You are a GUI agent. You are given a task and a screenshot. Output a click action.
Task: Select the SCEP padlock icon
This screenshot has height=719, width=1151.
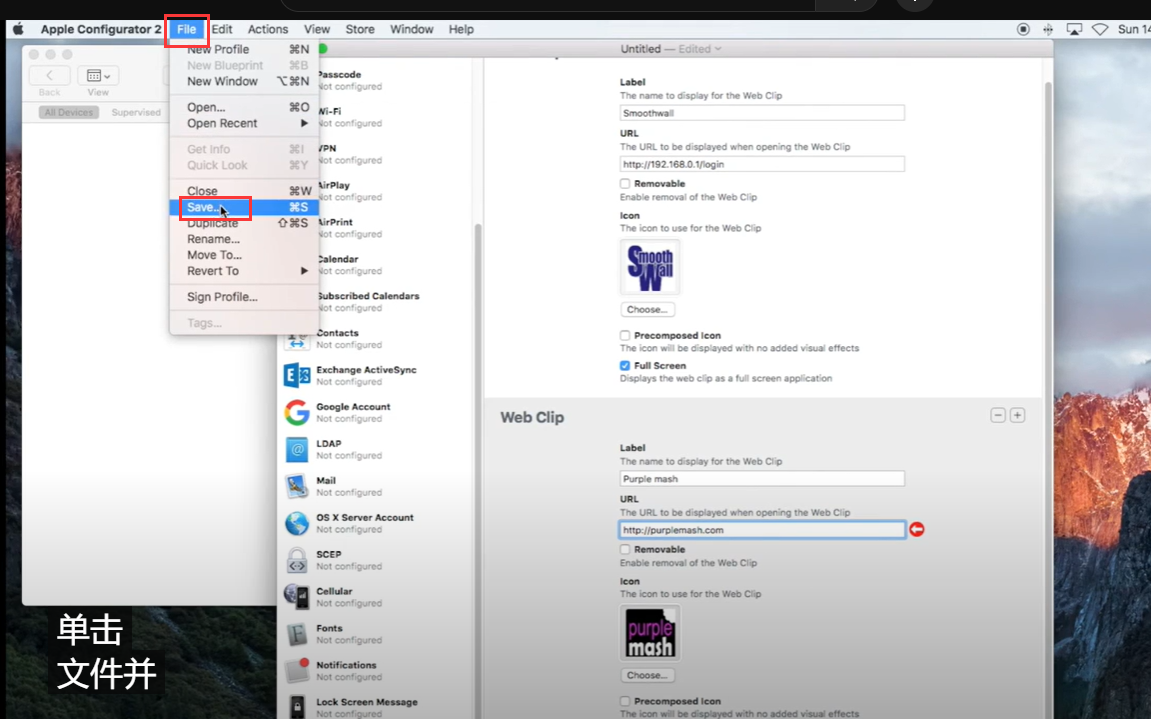tap(297, 560)
